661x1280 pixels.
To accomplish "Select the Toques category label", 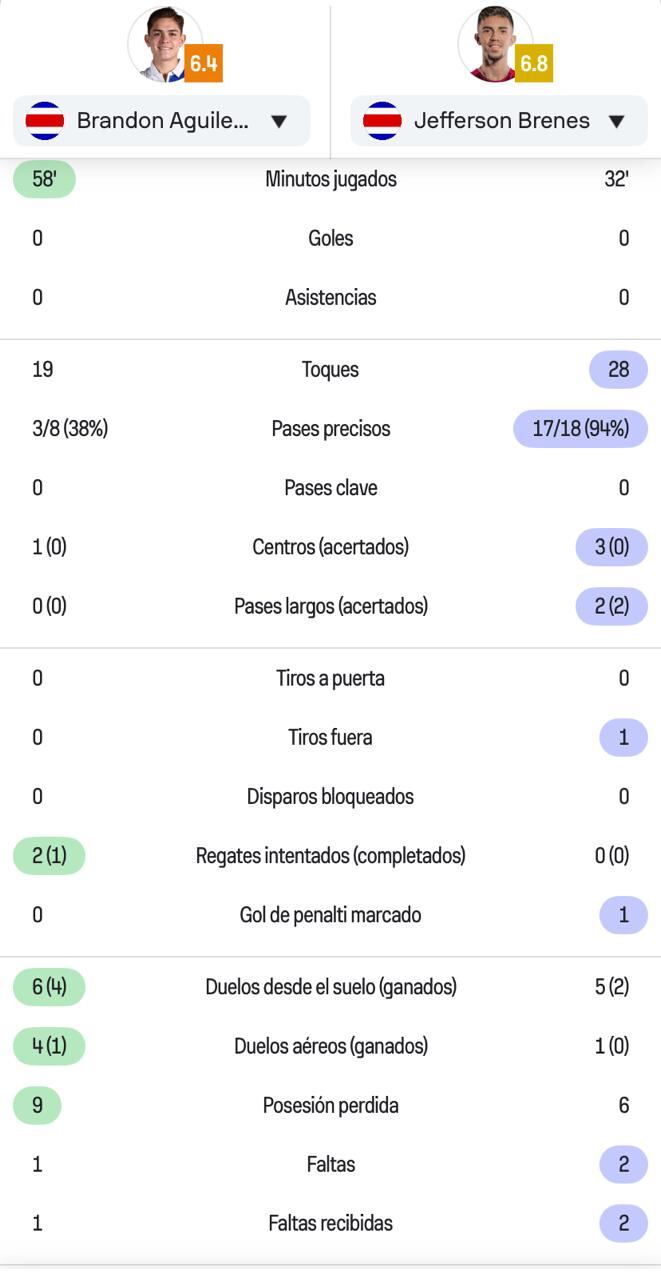I will [330, 369].
